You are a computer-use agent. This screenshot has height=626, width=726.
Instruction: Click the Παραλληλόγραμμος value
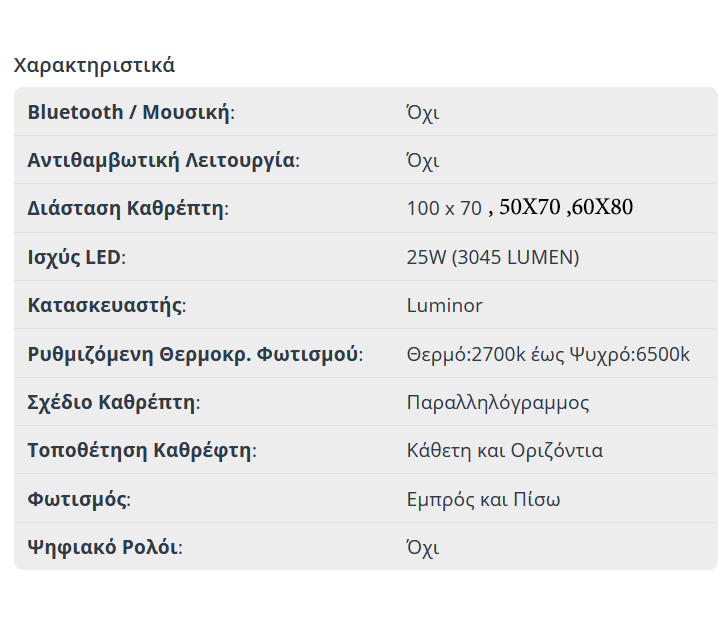pos(497,402)
